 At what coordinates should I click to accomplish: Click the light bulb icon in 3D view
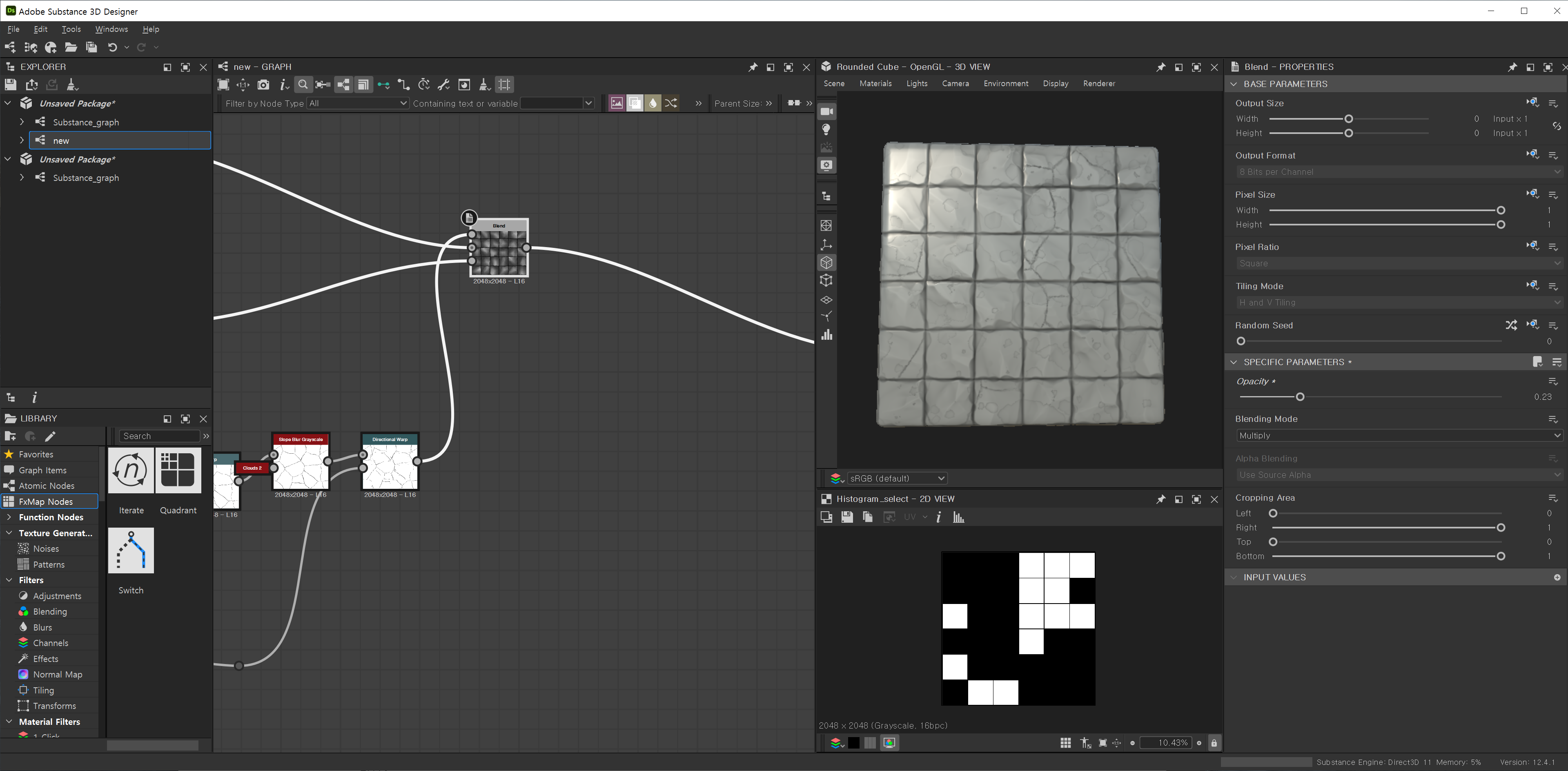tap(826, 129)
